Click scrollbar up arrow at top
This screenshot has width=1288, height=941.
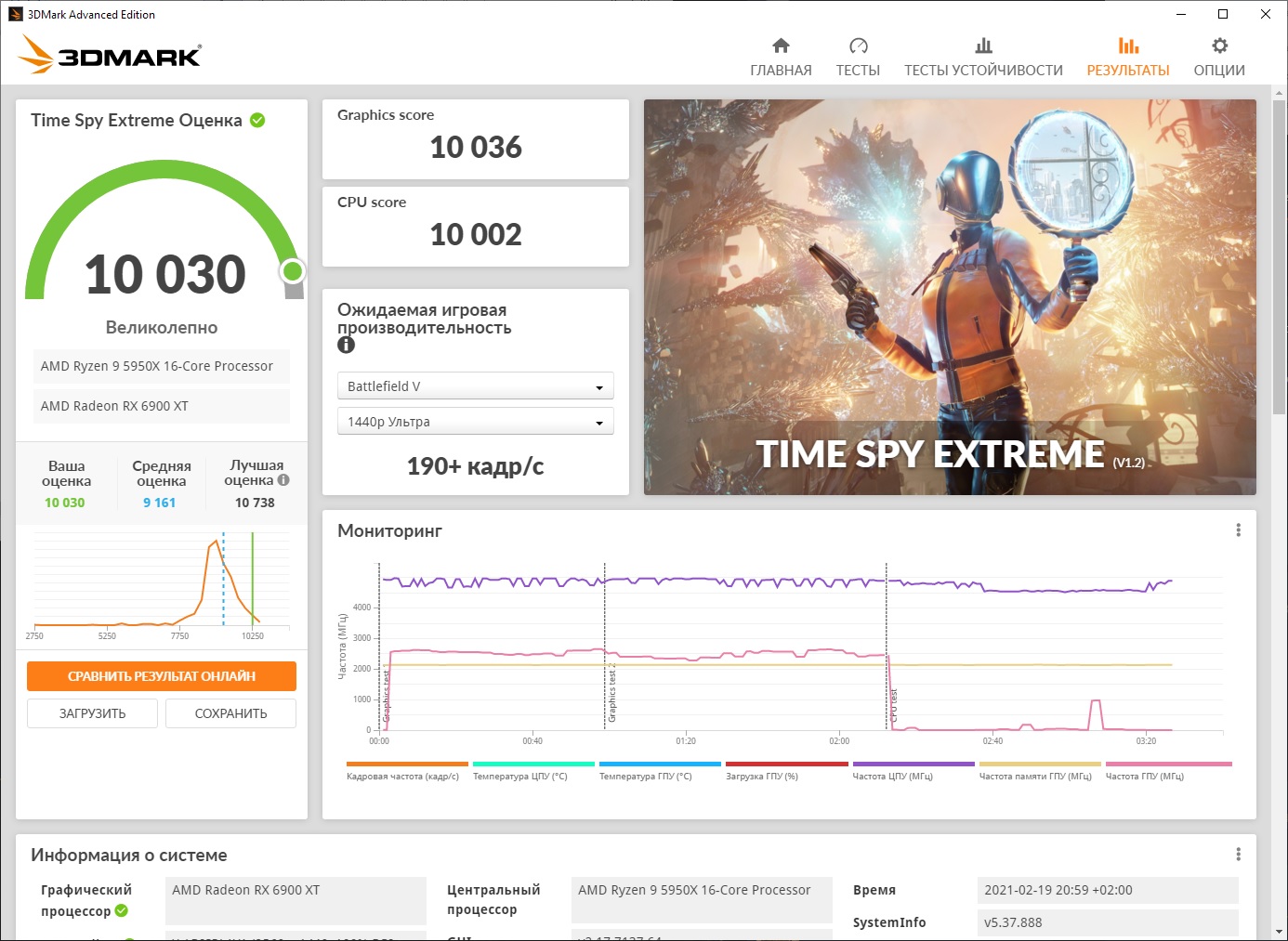1280,93
